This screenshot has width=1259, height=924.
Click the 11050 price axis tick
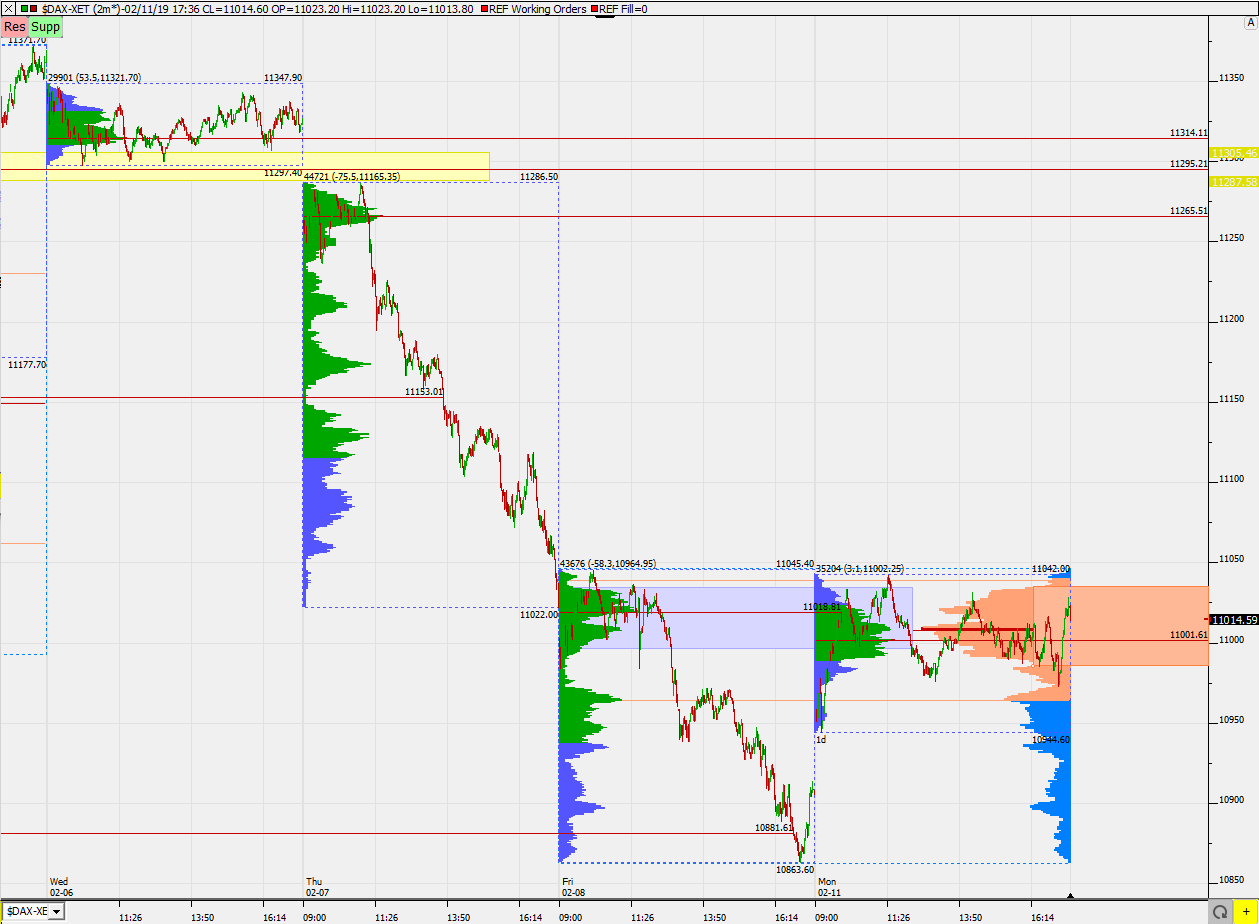1232,559
